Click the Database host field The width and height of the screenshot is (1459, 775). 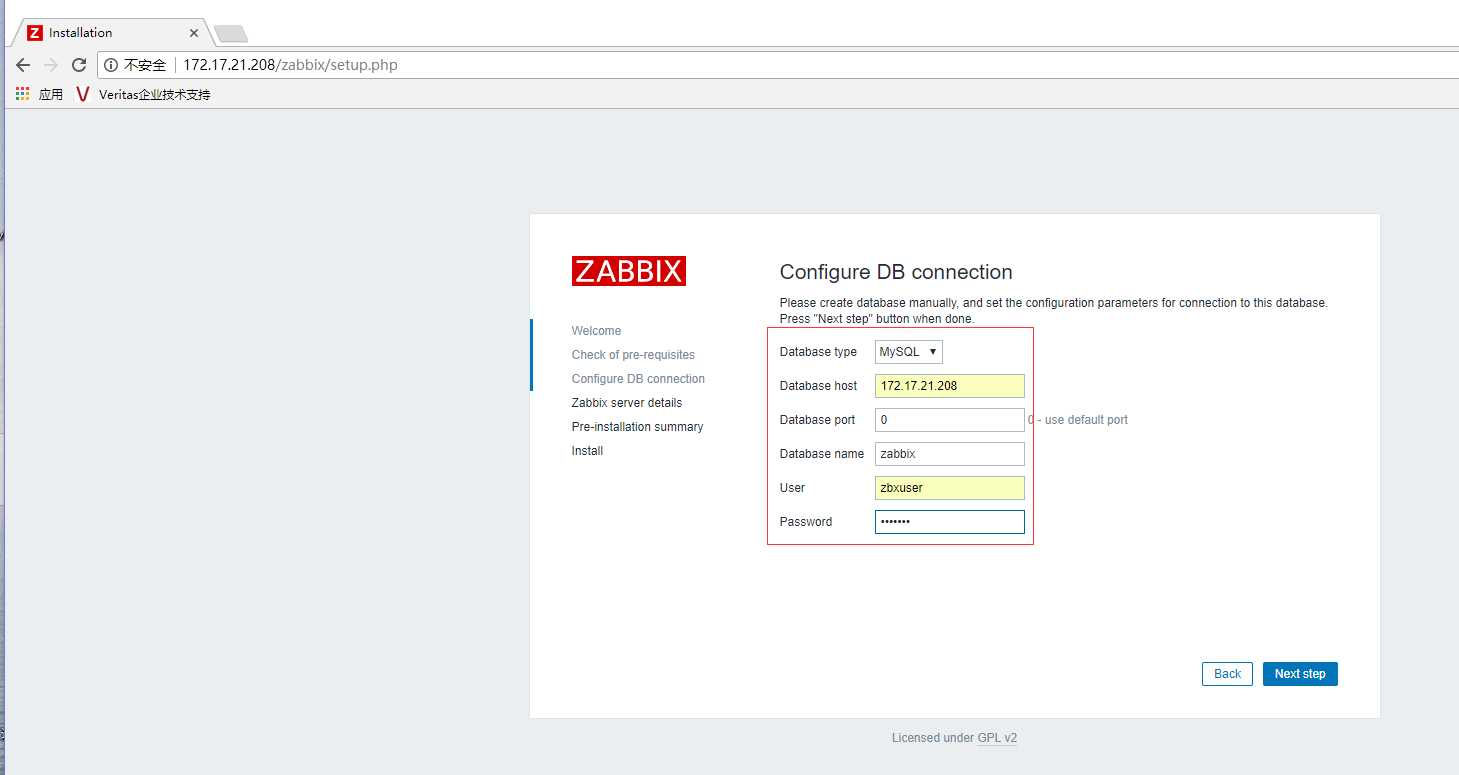coord(950,386)
